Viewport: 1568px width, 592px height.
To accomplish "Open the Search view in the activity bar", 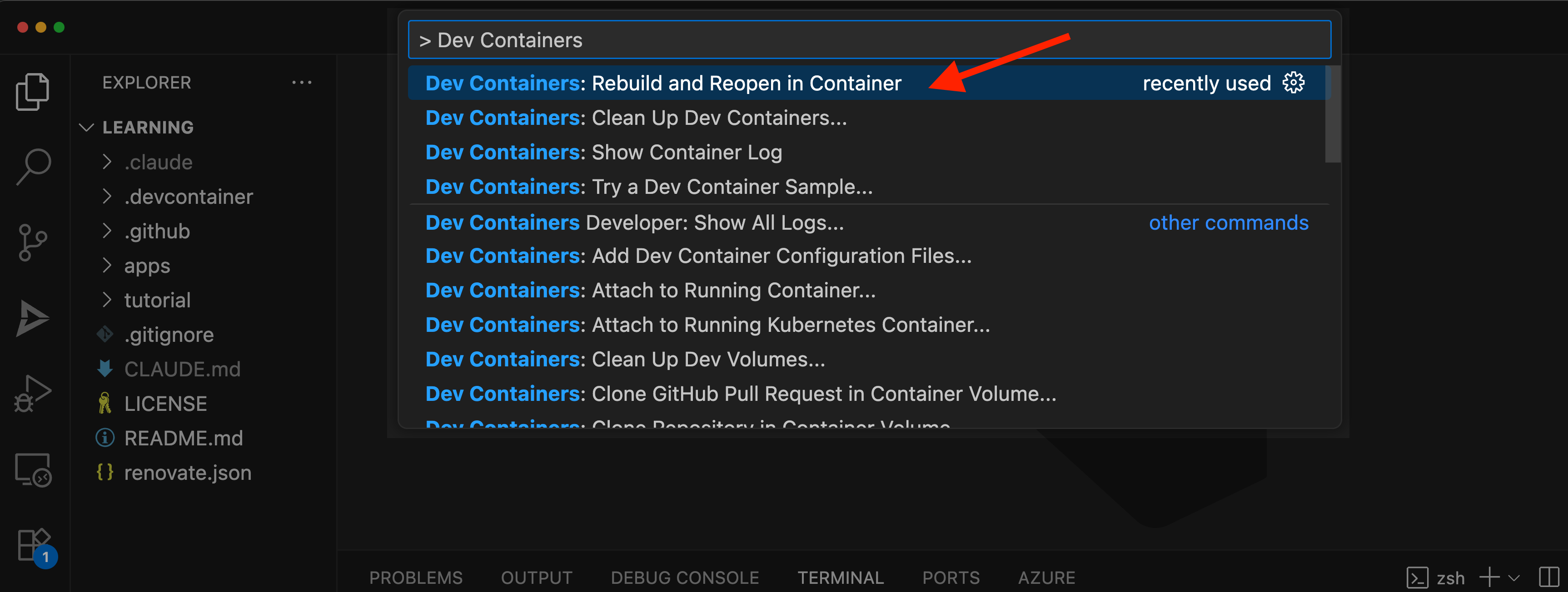I will point(34,166).
